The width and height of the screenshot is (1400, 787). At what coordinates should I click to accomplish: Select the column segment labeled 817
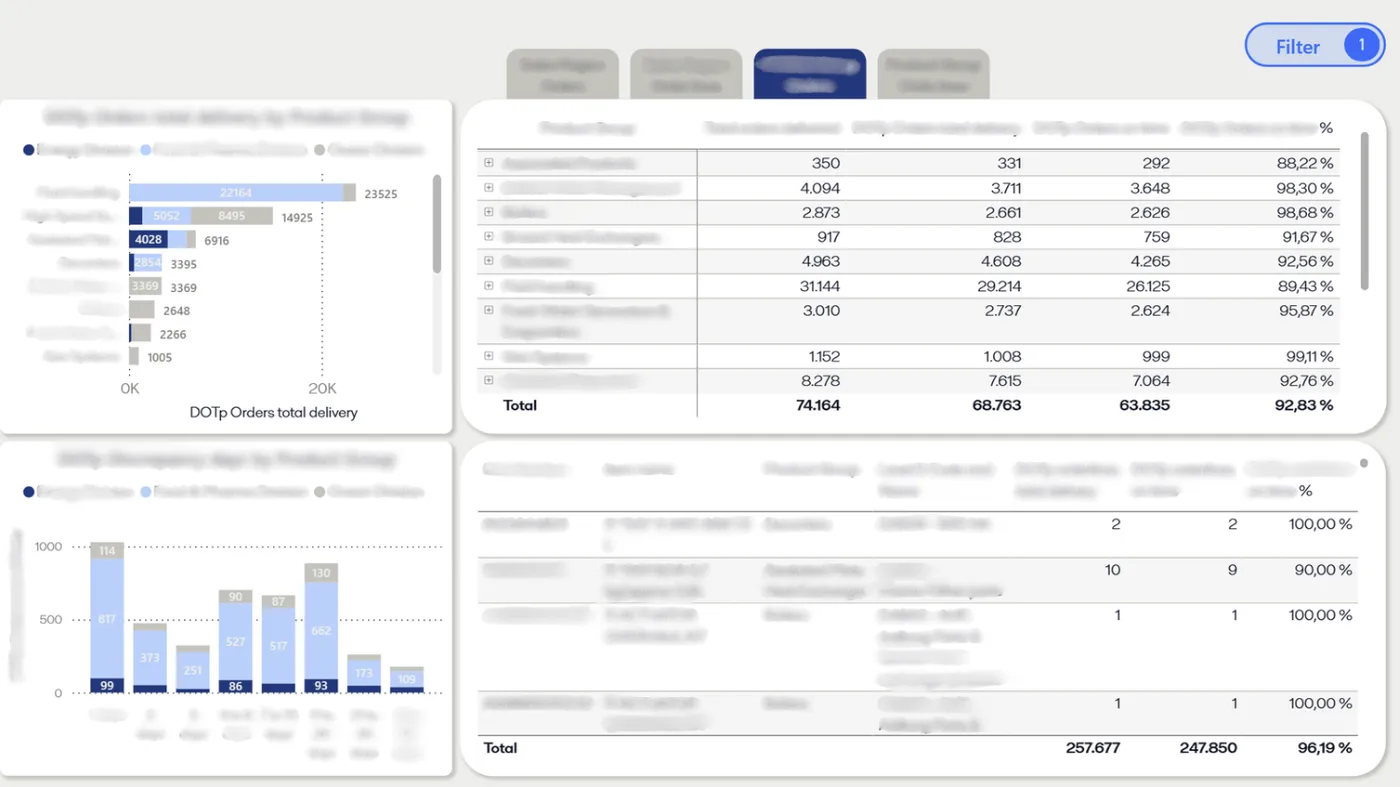[x=107, y=618]
